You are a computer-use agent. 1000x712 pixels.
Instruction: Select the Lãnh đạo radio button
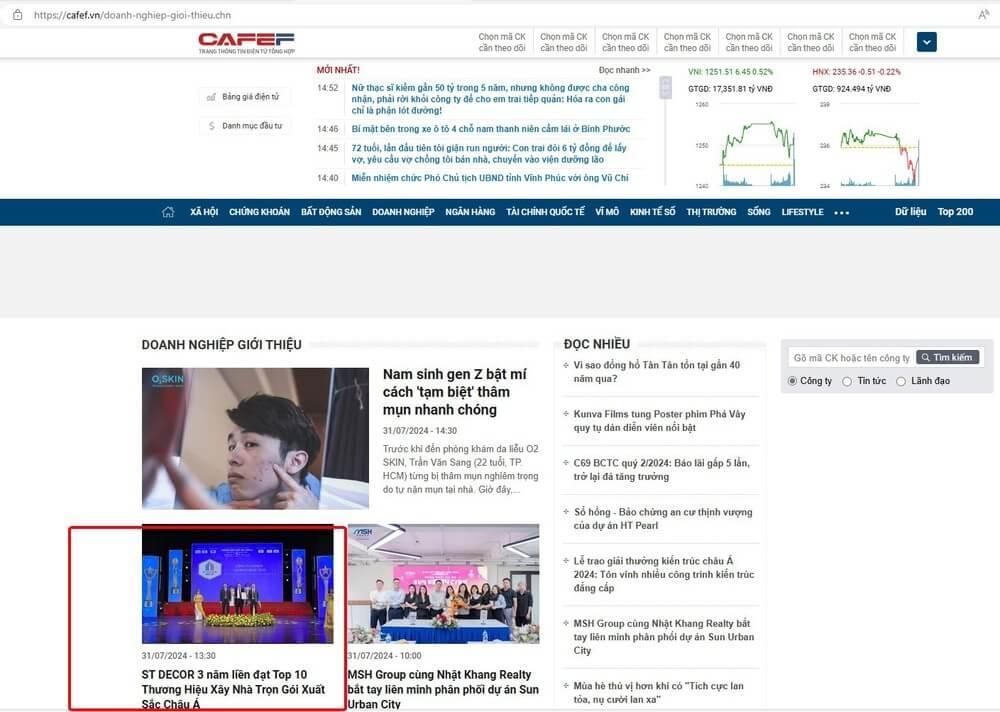901,381
